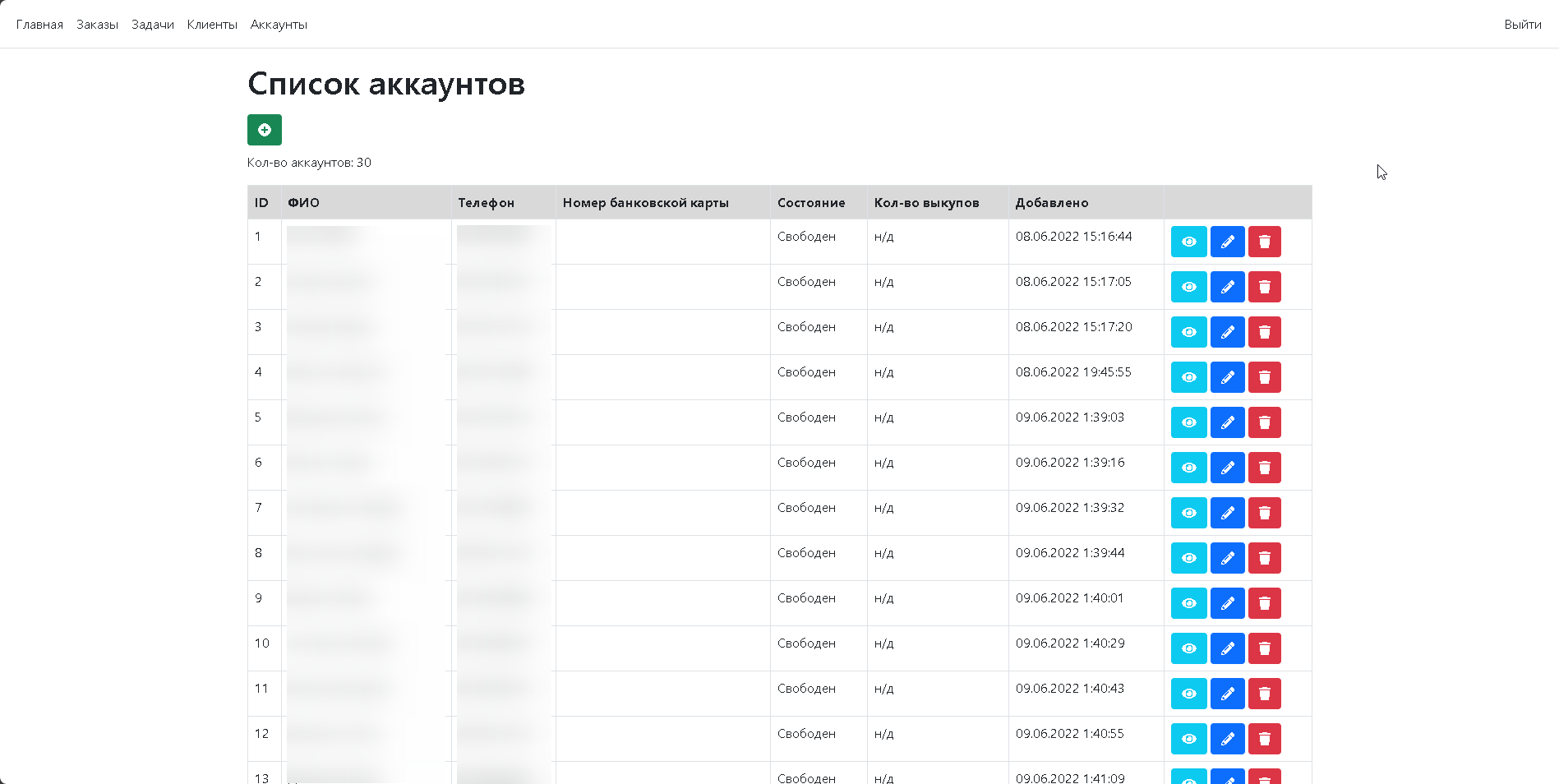Click the Выйти logout link

click(1522, 25)
